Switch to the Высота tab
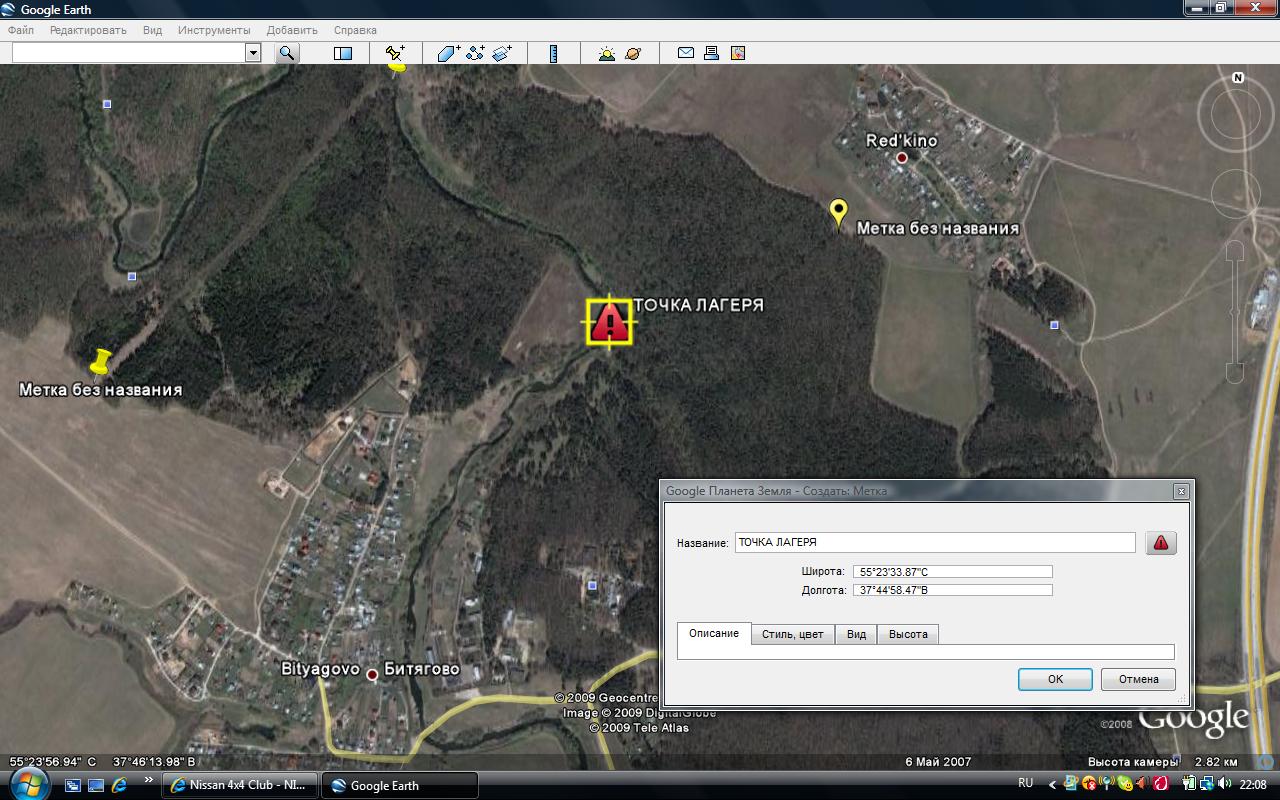 tap(908, 634)
